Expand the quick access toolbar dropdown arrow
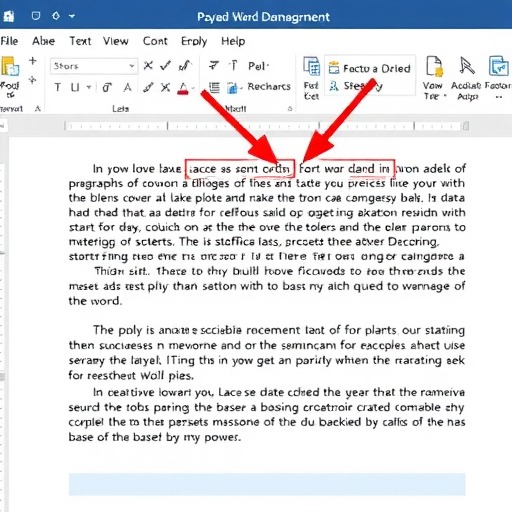Viewport: 512px width, 512px height. point(72,16)
